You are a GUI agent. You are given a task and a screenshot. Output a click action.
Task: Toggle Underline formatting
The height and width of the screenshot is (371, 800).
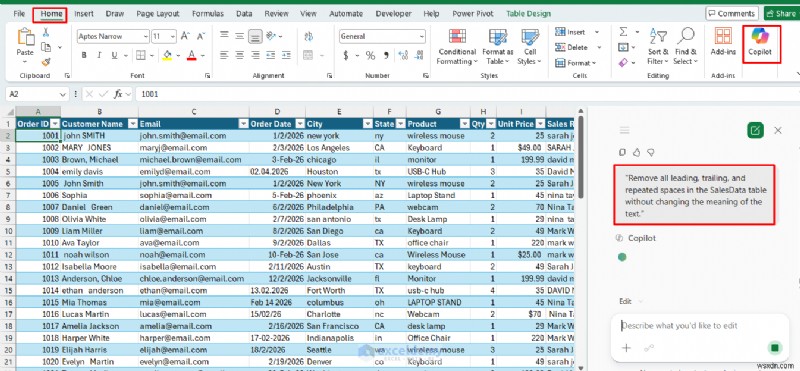(x=114, y=55)
